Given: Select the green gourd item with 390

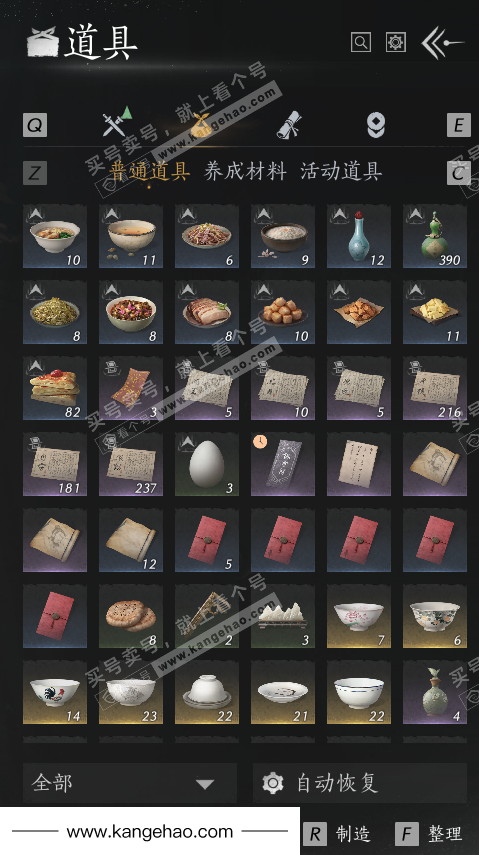Looking at the screenshot, I should [435, 236].
